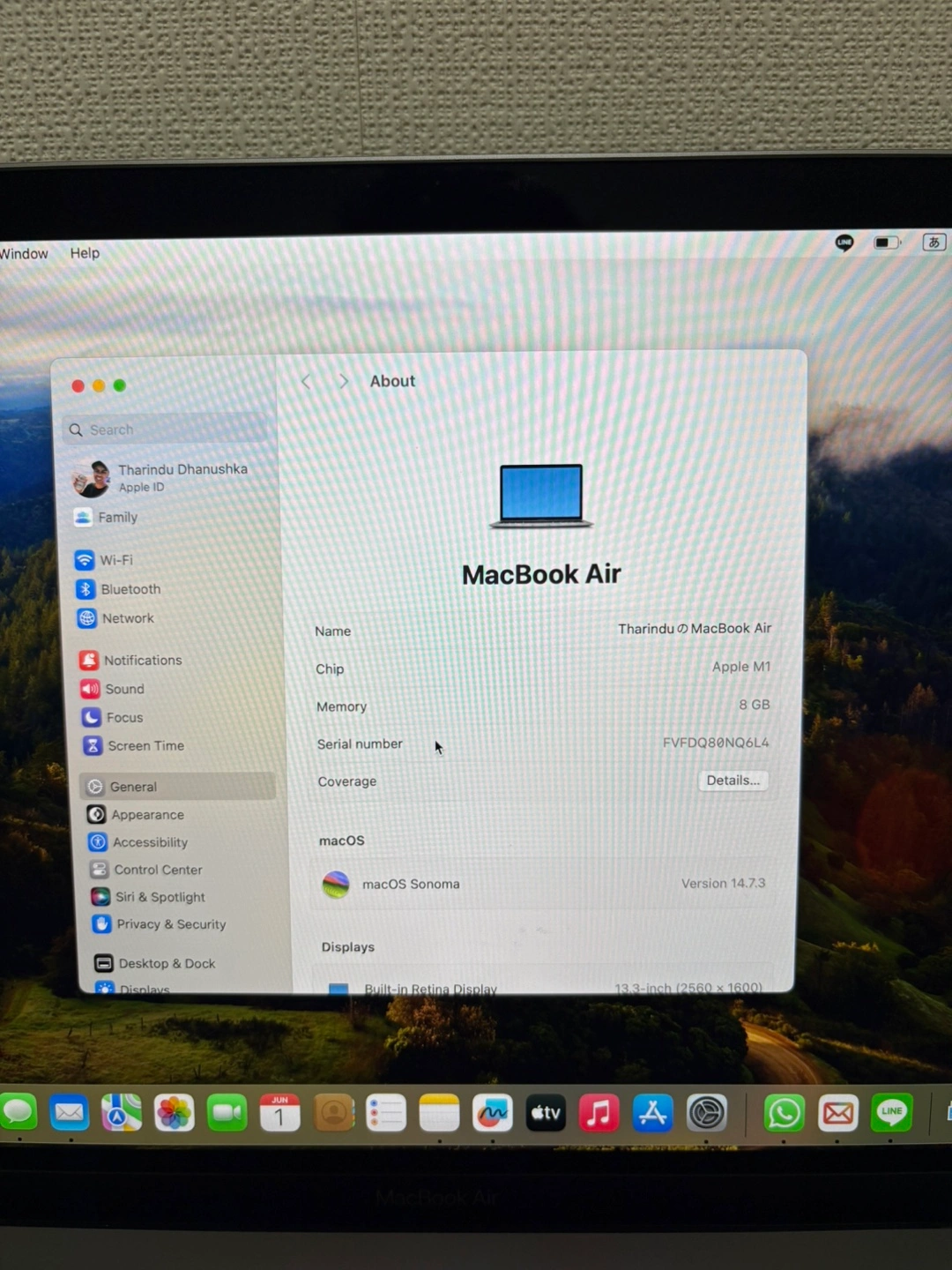This screenshot has height=1270, width=952.
Task: Open Music from the Dock
Action: (x=599, y=1113)
